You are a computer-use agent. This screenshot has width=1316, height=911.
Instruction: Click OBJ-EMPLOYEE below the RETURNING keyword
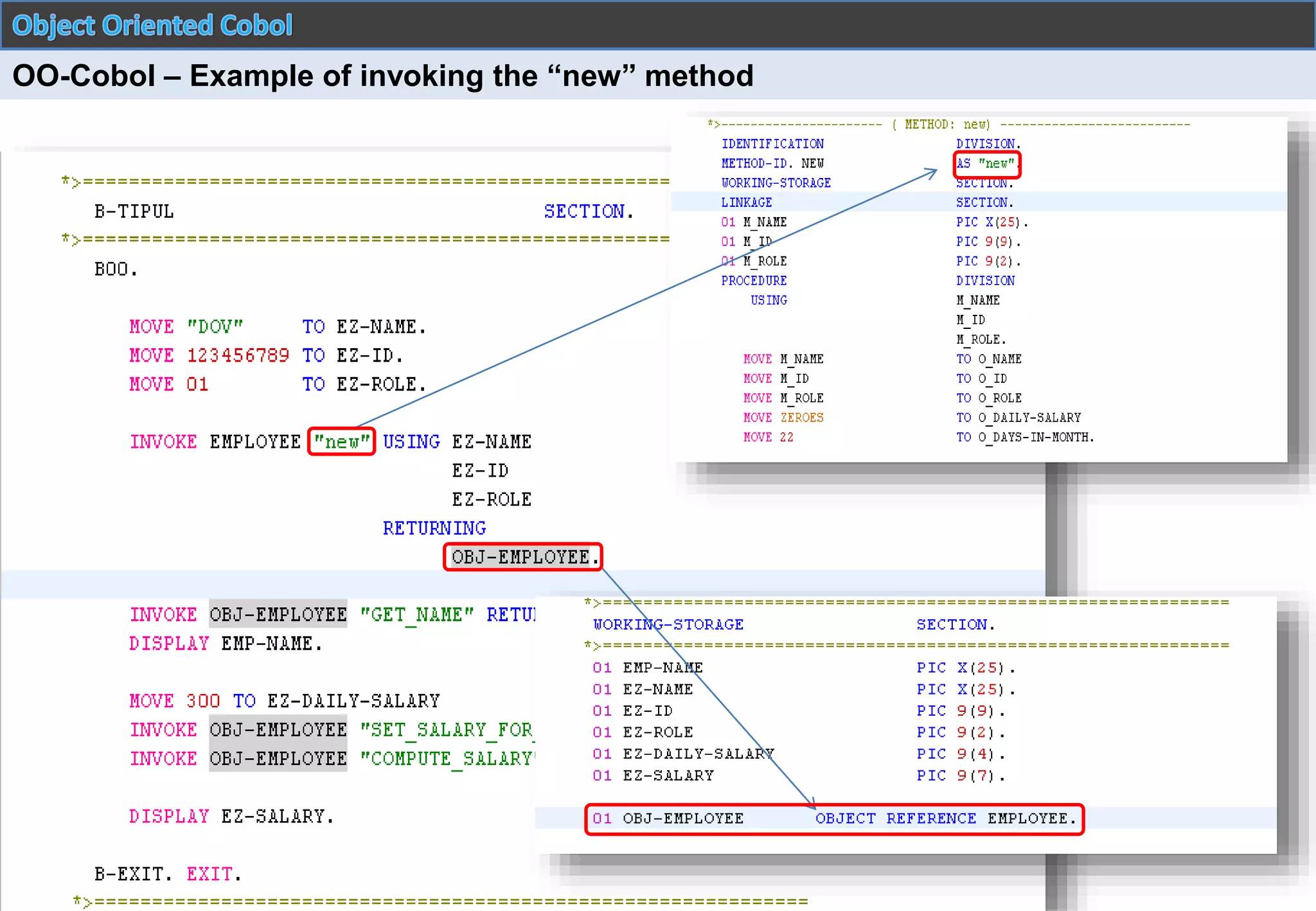point(523,556)
